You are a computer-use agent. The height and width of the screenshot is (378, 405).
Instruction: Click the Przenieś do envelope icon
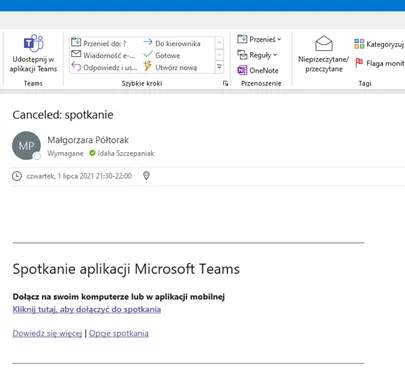(76, 42)
